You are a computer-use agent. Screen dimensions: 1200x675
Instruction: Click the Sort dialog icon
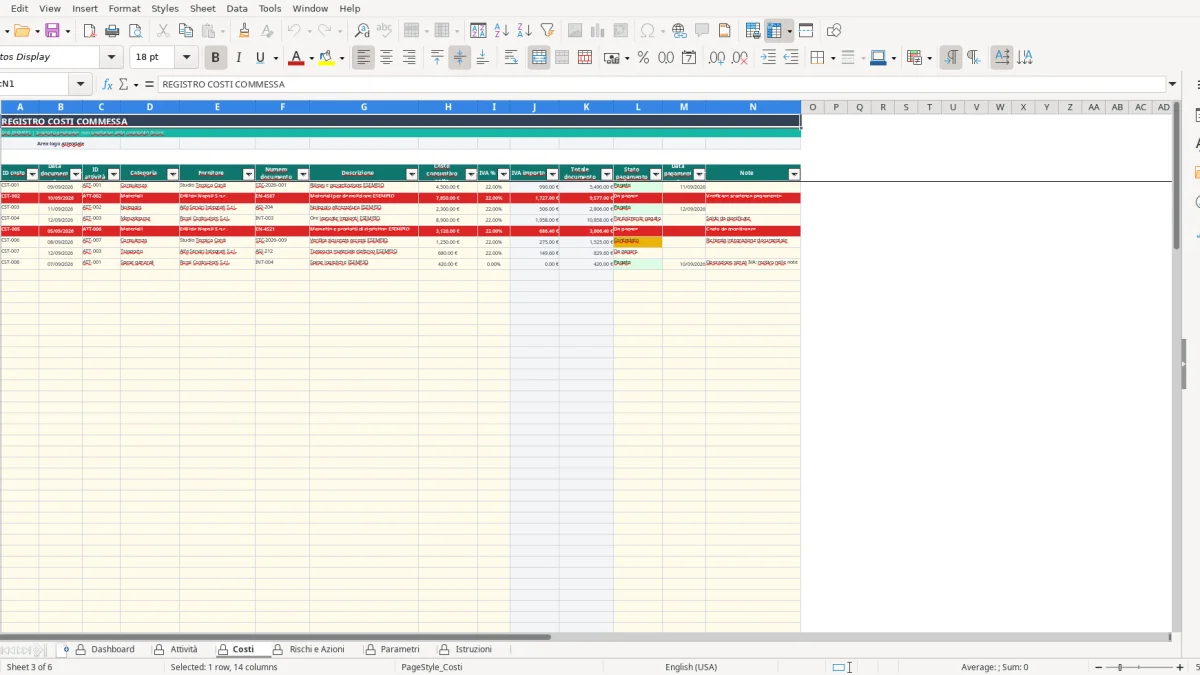click(x=479, y=31)
